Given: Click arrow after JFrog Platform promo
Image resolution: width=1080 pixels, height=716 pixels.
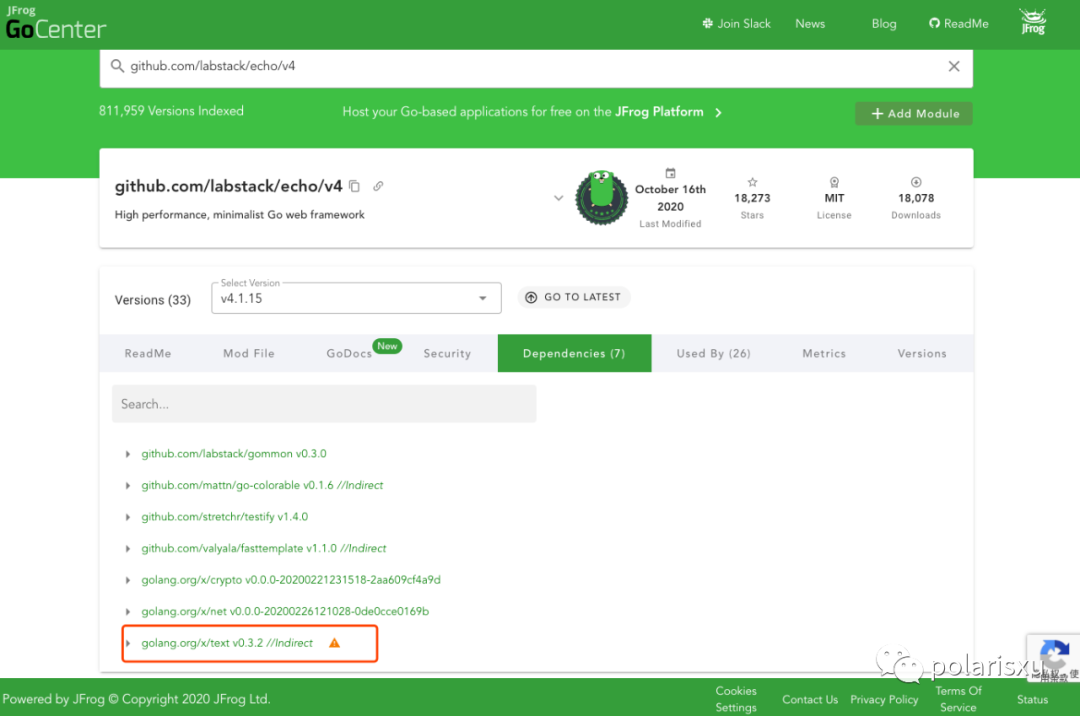Looking at the screenshot, I should click(718, 113).
